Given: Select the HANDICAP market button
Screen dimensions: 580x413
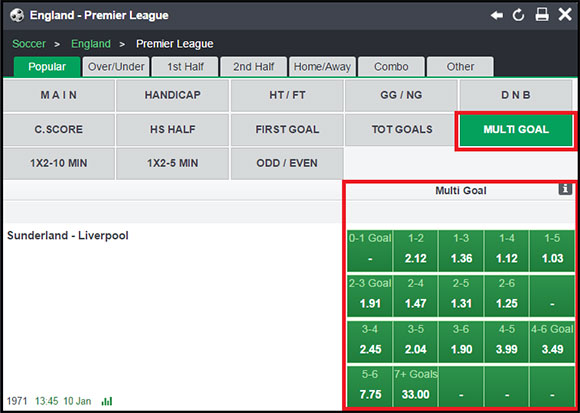Looking at the screenshot, I should pyautogui.click(x=172, y=95).
